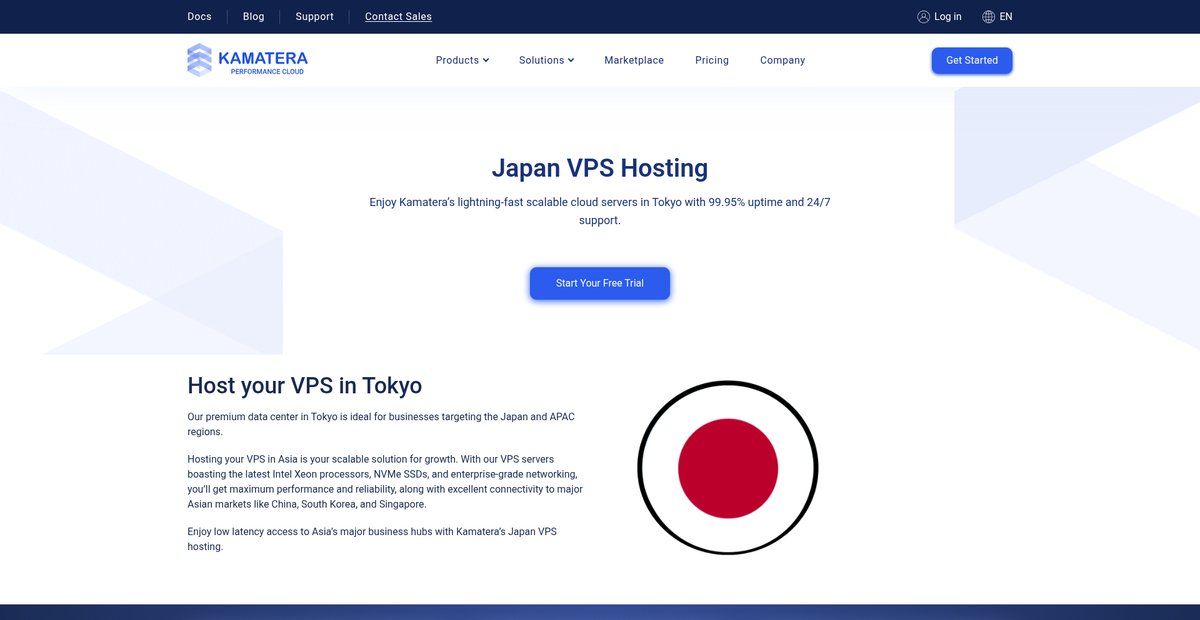Click the Japan VPS Hosting heading
Screen dimensions: 1200x620
point(600,168)
